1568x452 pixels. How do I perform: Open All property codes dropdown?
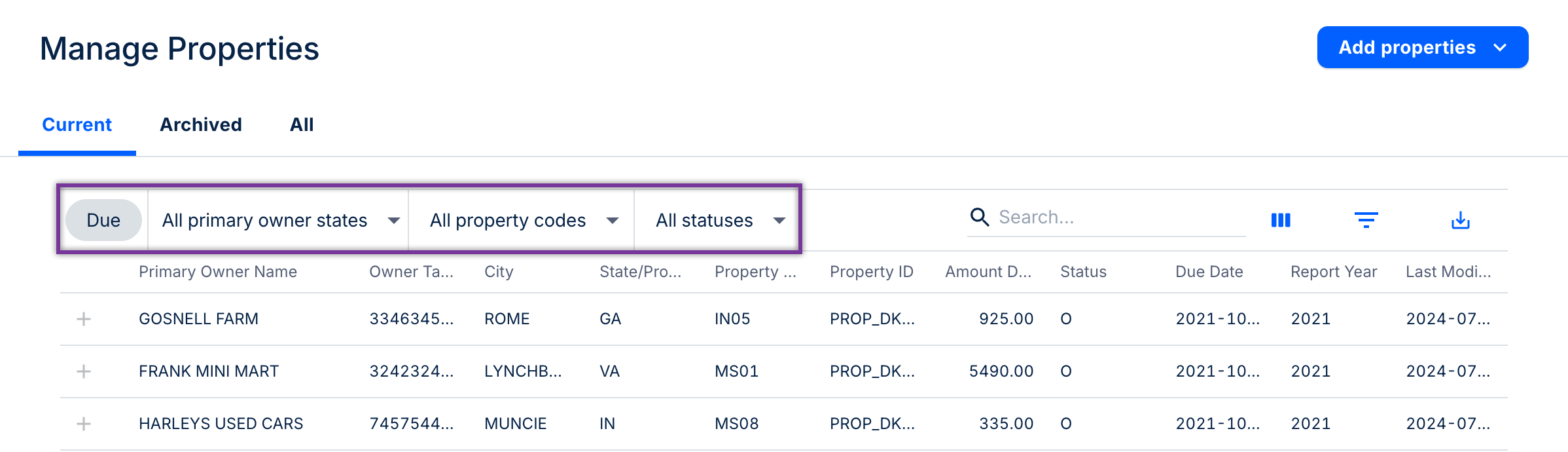pyautogui.click(x=523, y=220)
